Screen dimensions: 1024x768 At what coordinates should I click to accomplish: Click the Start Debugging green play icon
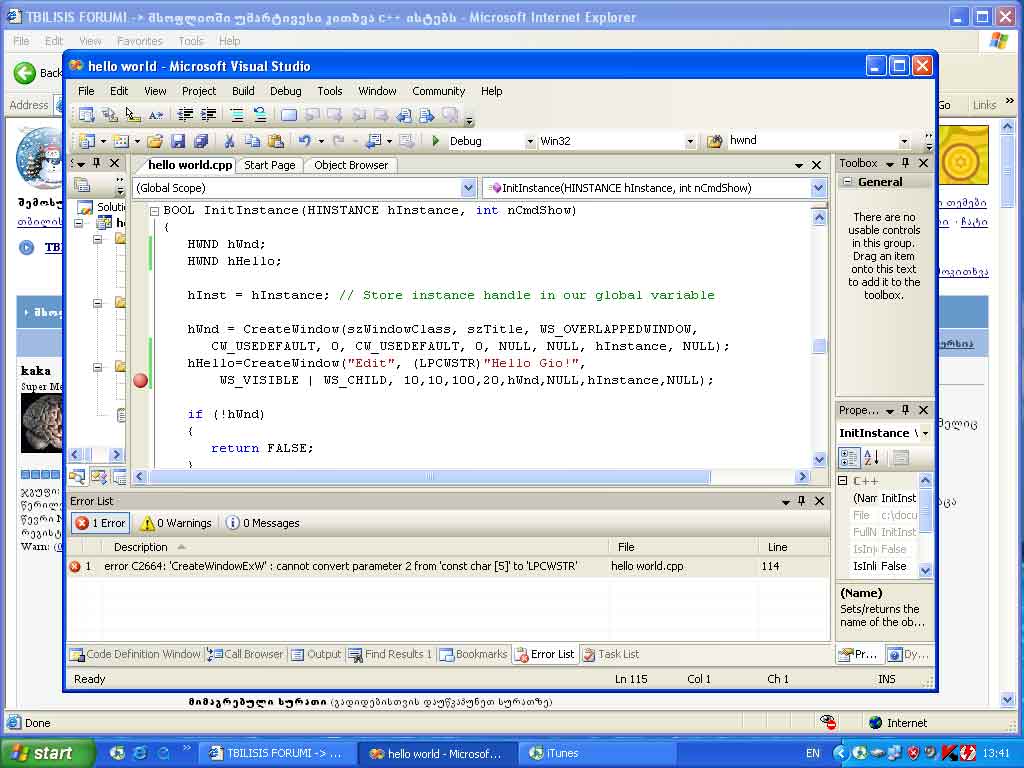[436, 140]
